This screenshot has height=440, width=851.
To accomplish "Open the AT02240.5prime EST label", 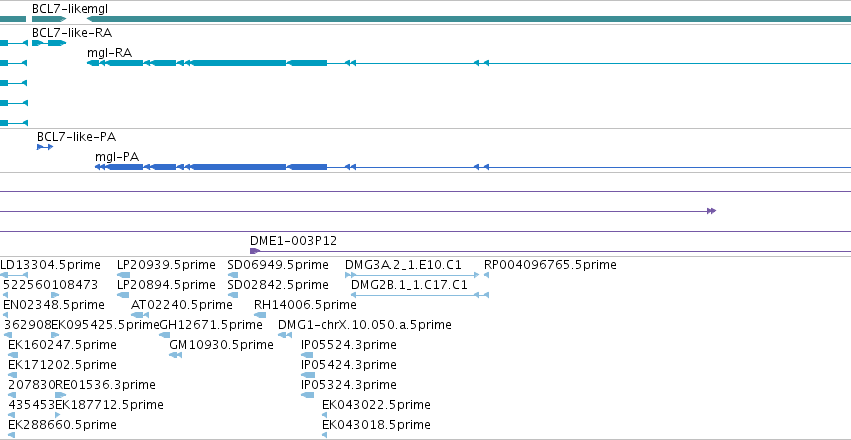I will point(181,305).
